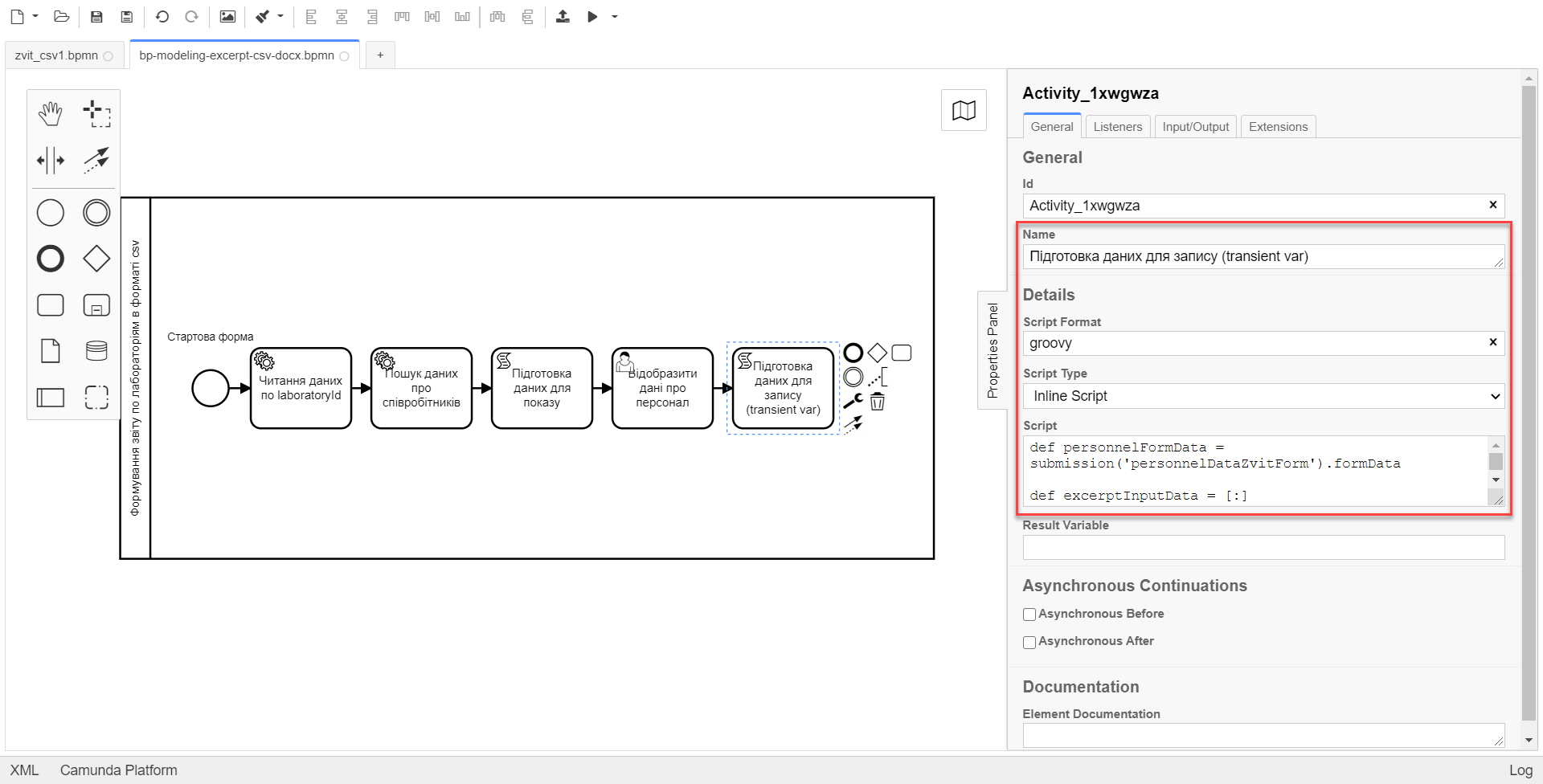
Task: Deploy the current diagram
Action: pyautogui.click(x=563, y=16)
